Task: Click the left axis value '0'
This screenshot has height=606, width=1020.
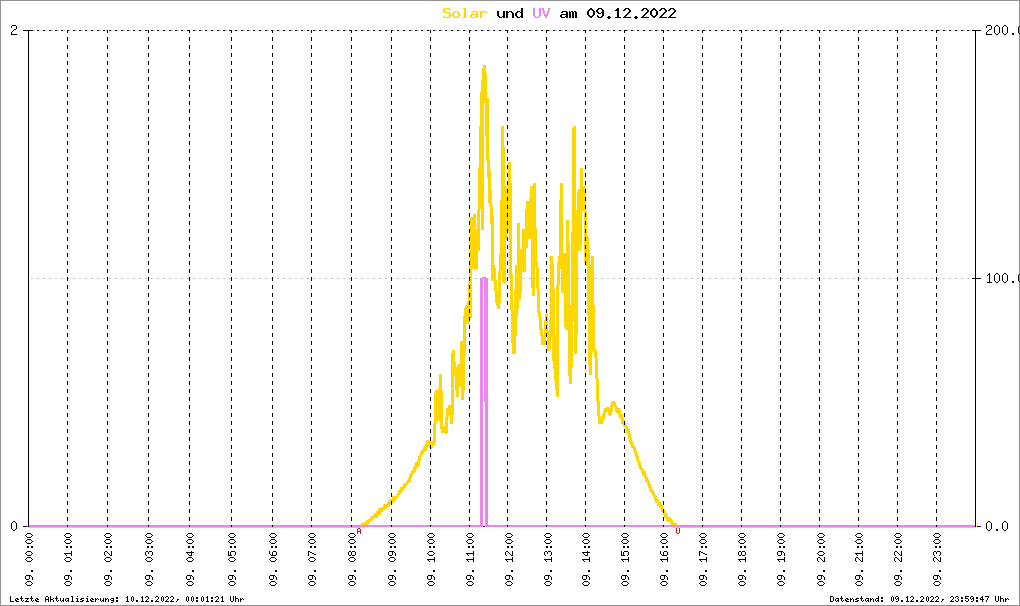Action: [14, 526]
